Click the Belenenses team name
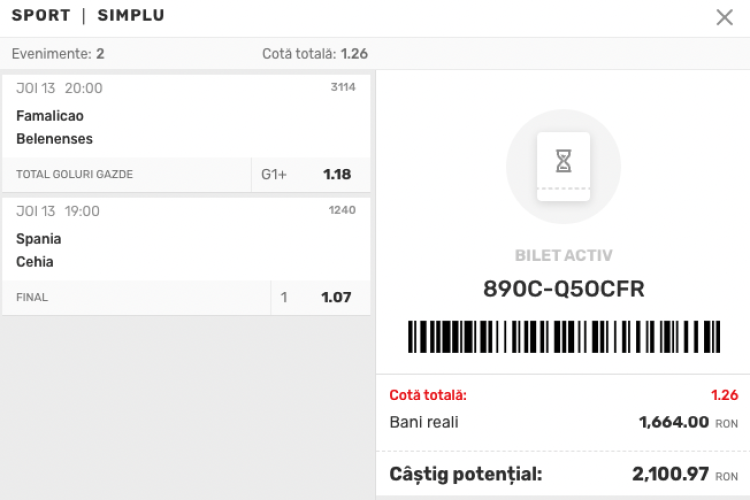750x500 pixels. click(x=55, y=139)
